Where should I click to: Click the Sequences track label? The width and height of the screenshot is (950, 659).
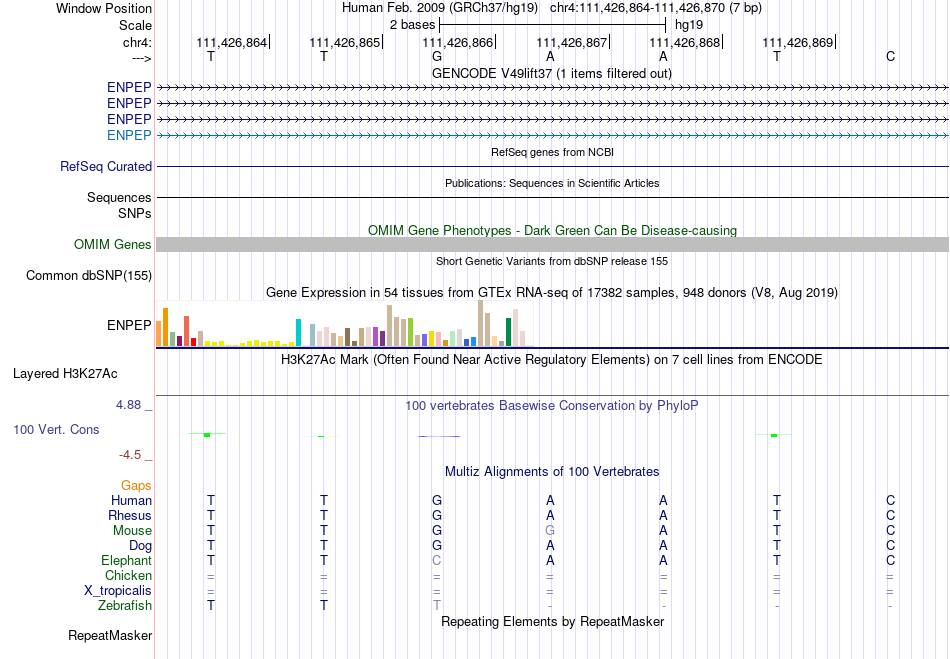click(119, 197)
